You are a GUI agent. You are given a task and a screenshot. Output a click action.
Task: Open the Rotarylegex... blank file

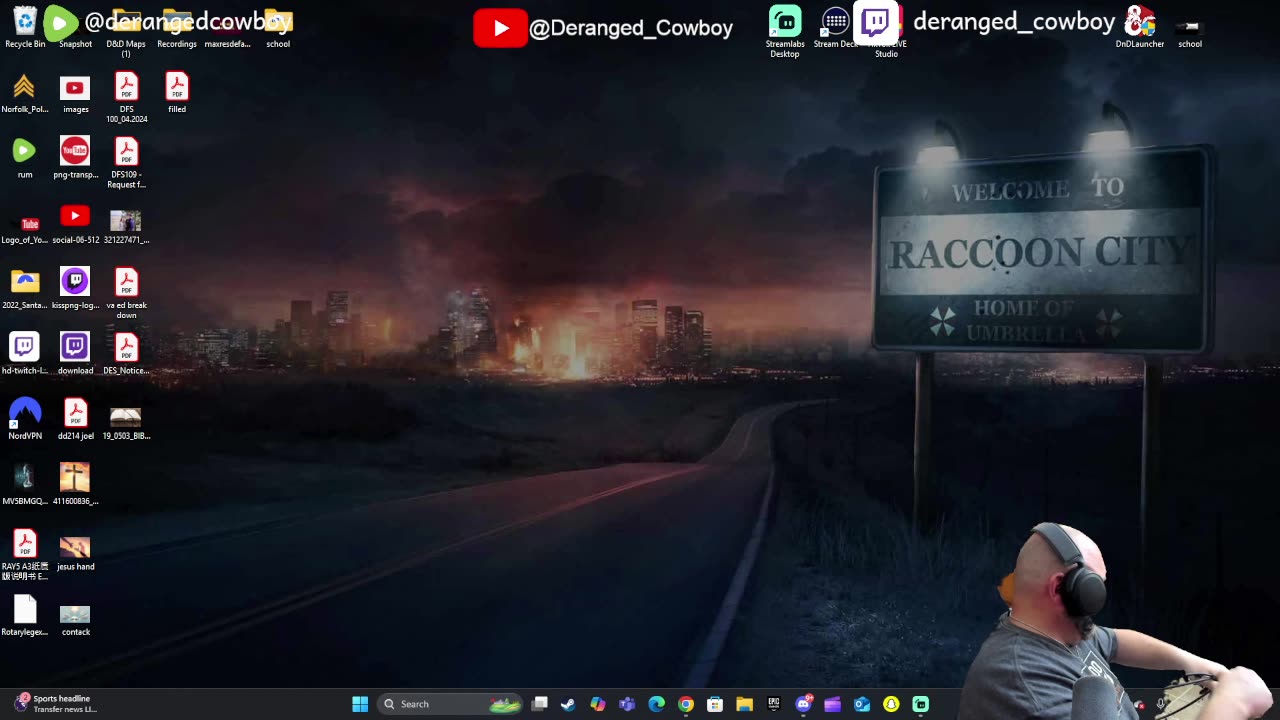click(25, 617)
